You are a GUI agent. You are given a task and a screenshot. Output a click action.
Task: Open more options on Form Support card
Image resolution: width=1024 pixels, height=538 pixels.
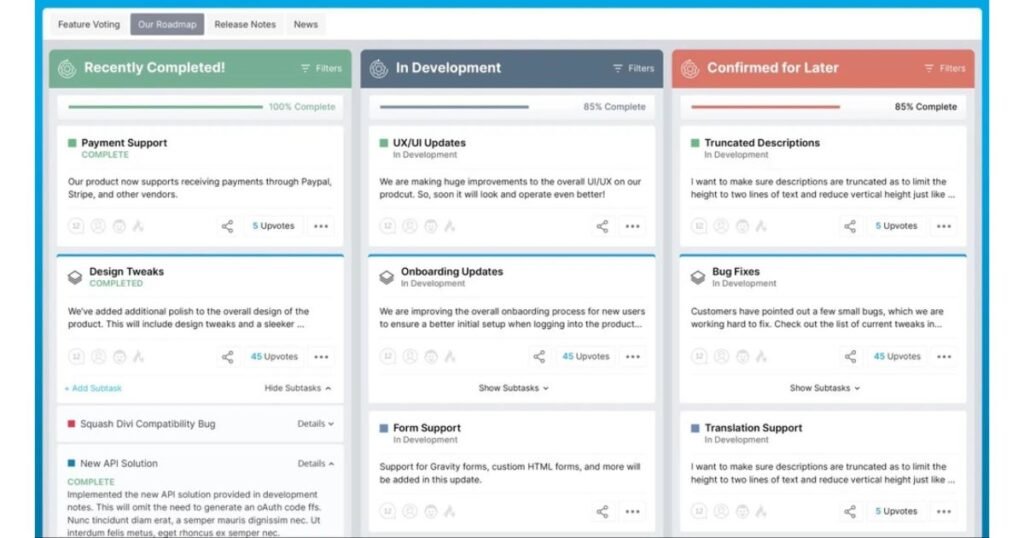click(x=633, y=511)
